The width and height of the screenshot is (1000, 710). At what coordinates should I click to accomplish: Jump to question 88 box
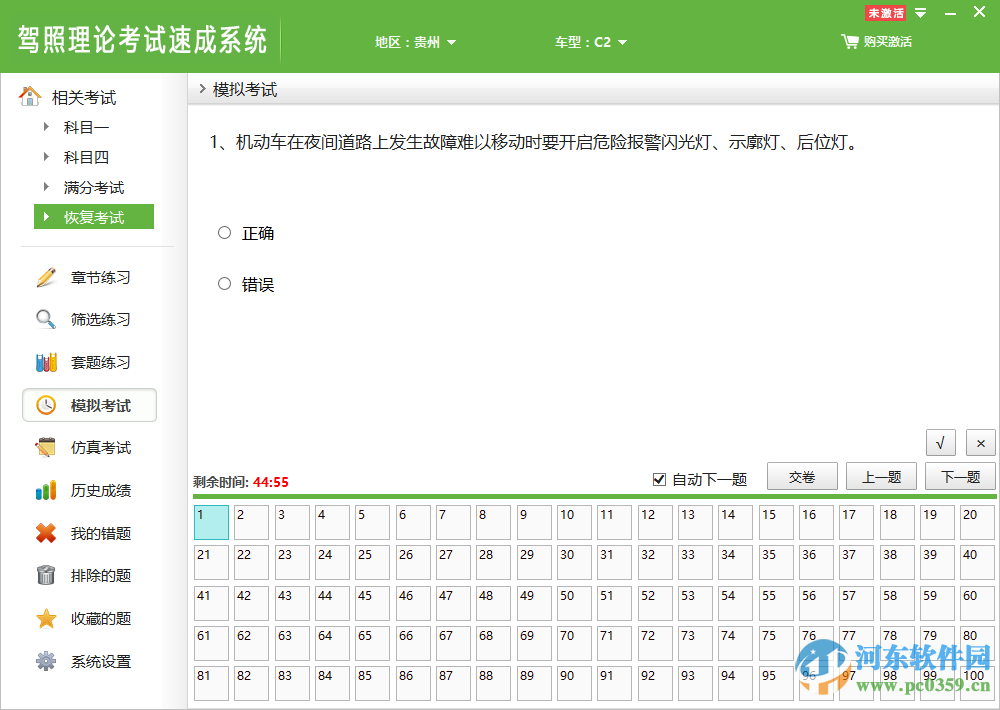pos(494,684)
